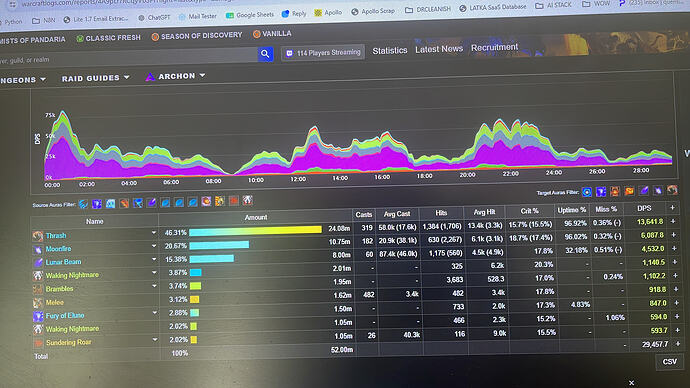The height and width of the screenshot is (388, 690).
Task: Open the Recruitment menu item
Action: click(x=495, y=47)
